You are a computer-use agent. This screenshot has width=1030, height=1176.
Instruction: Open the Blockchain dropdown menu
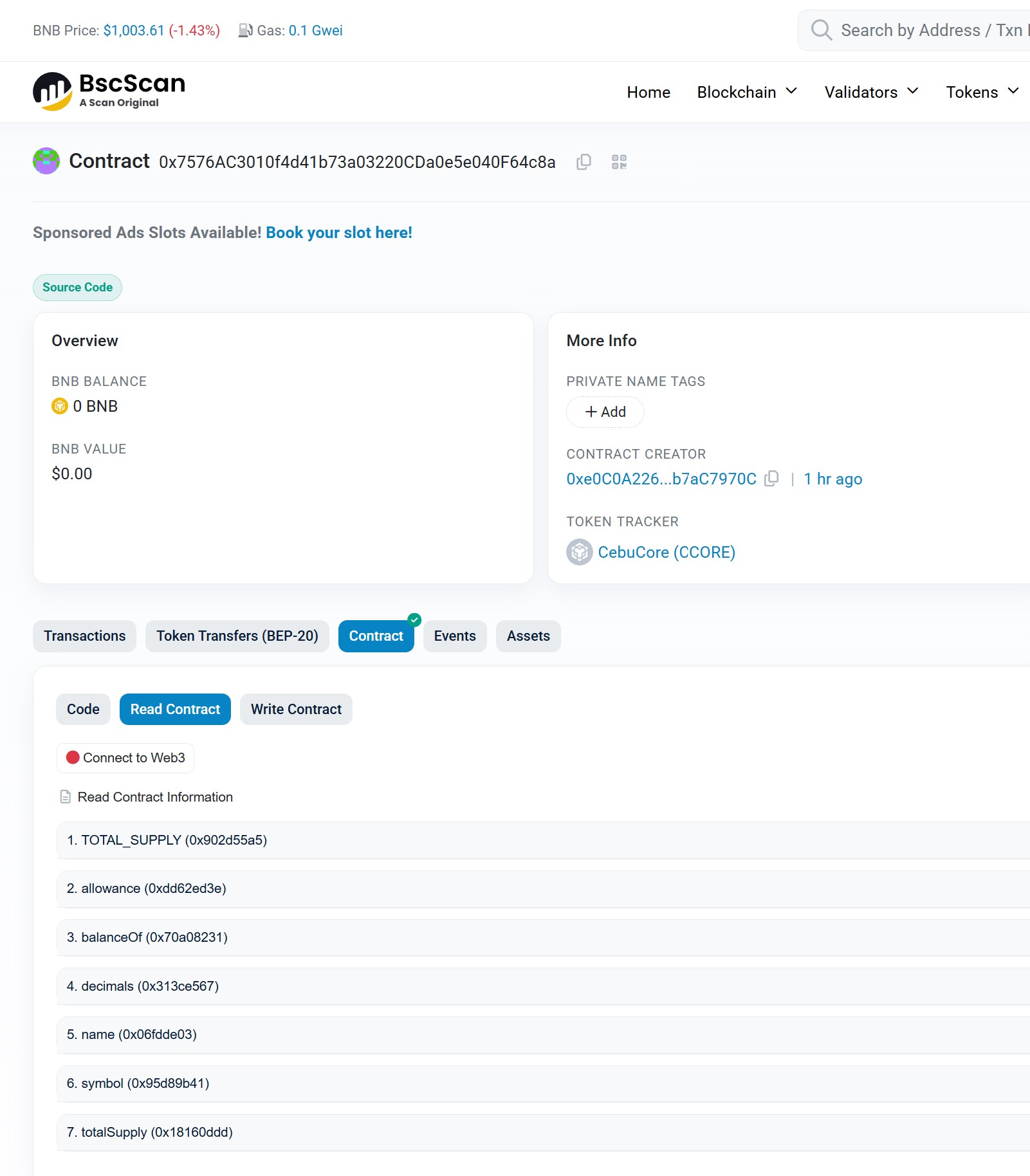pyautogui.click(x=746, y=92)
